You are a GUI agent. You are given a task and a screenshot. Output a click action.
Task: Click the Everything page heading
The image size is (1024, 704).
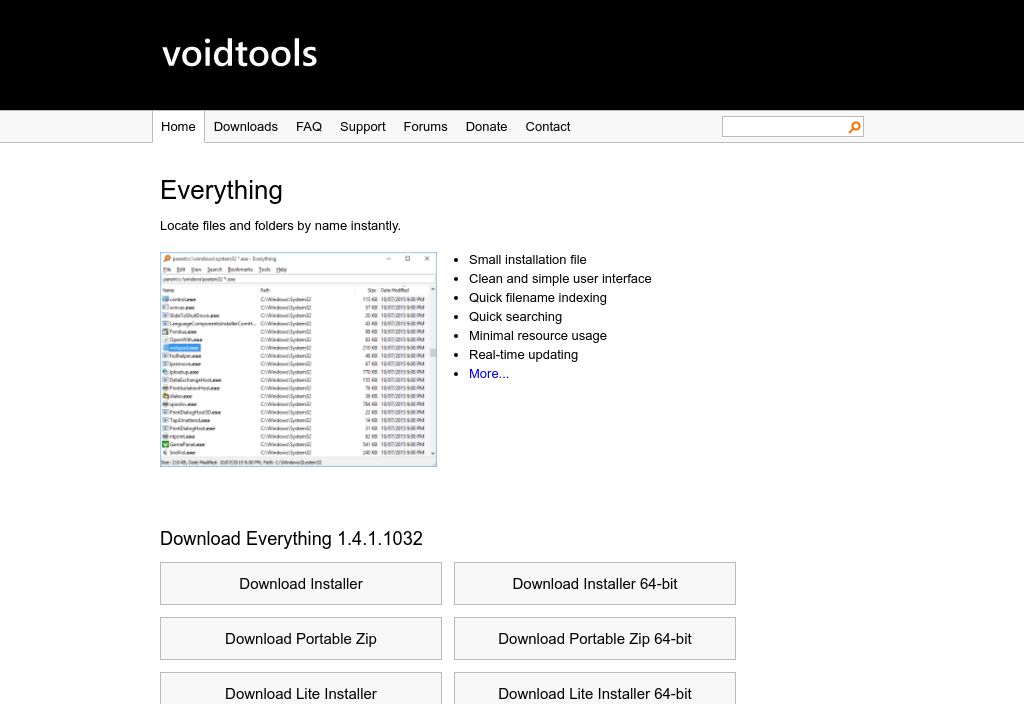click(221, 190)
